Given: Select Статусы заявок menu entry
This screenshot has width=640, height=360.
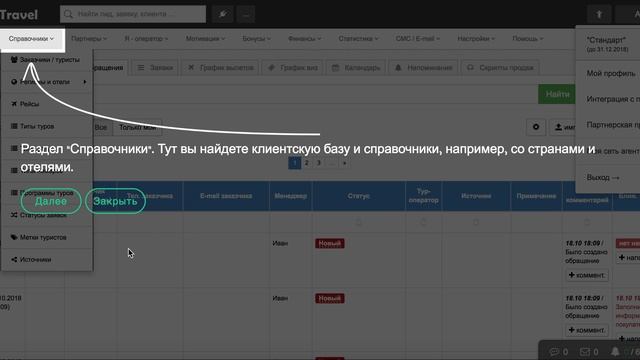Looking at the screenshot, I should pos(47,215).
